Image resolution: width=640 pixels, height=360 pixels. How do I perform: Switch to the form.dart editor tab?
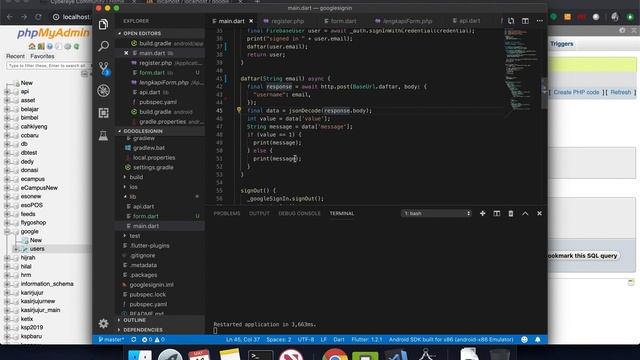[x=340, y=21]
